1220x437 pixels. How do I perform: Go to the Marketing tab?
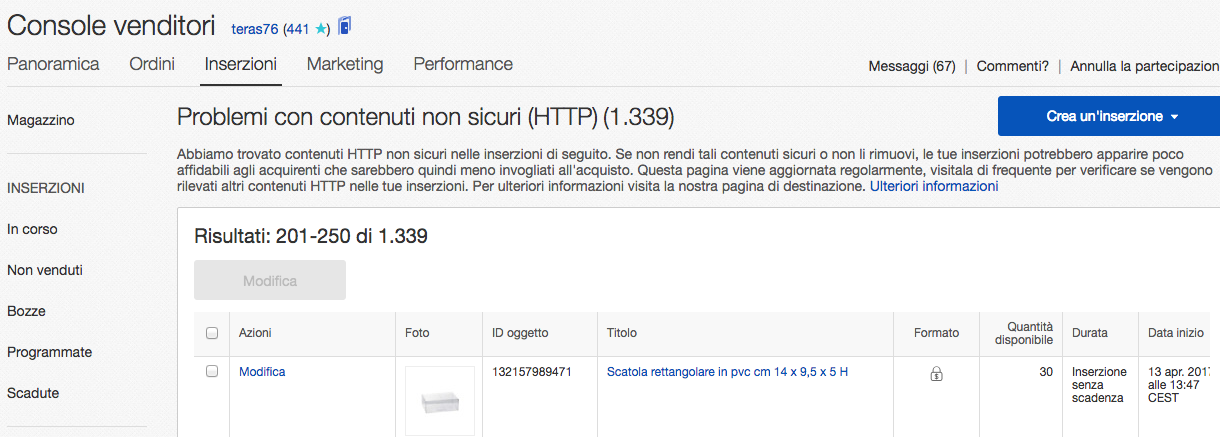pos(345,64)
